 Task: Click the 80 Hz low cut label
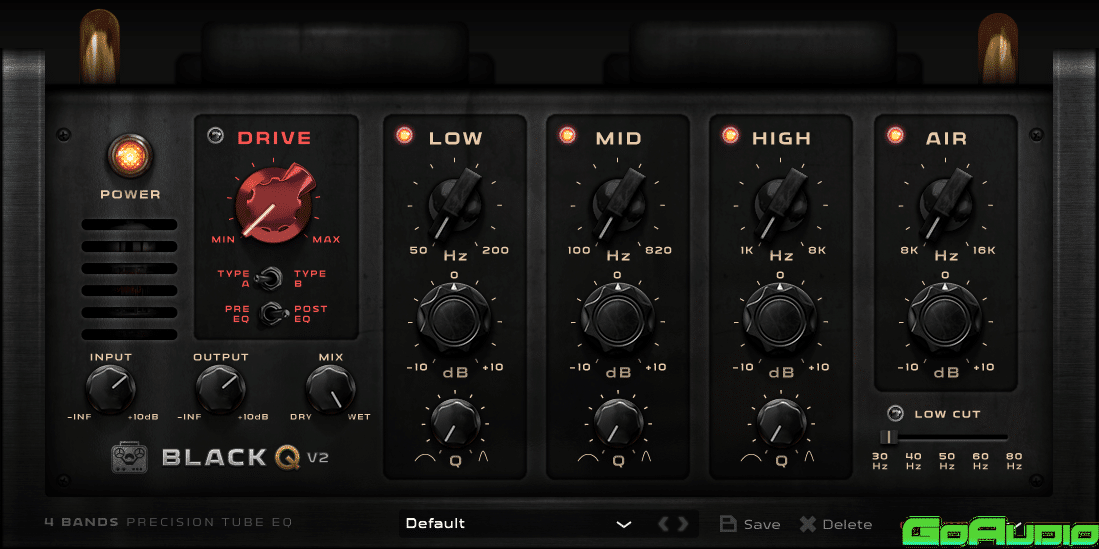pos(1013,461)
